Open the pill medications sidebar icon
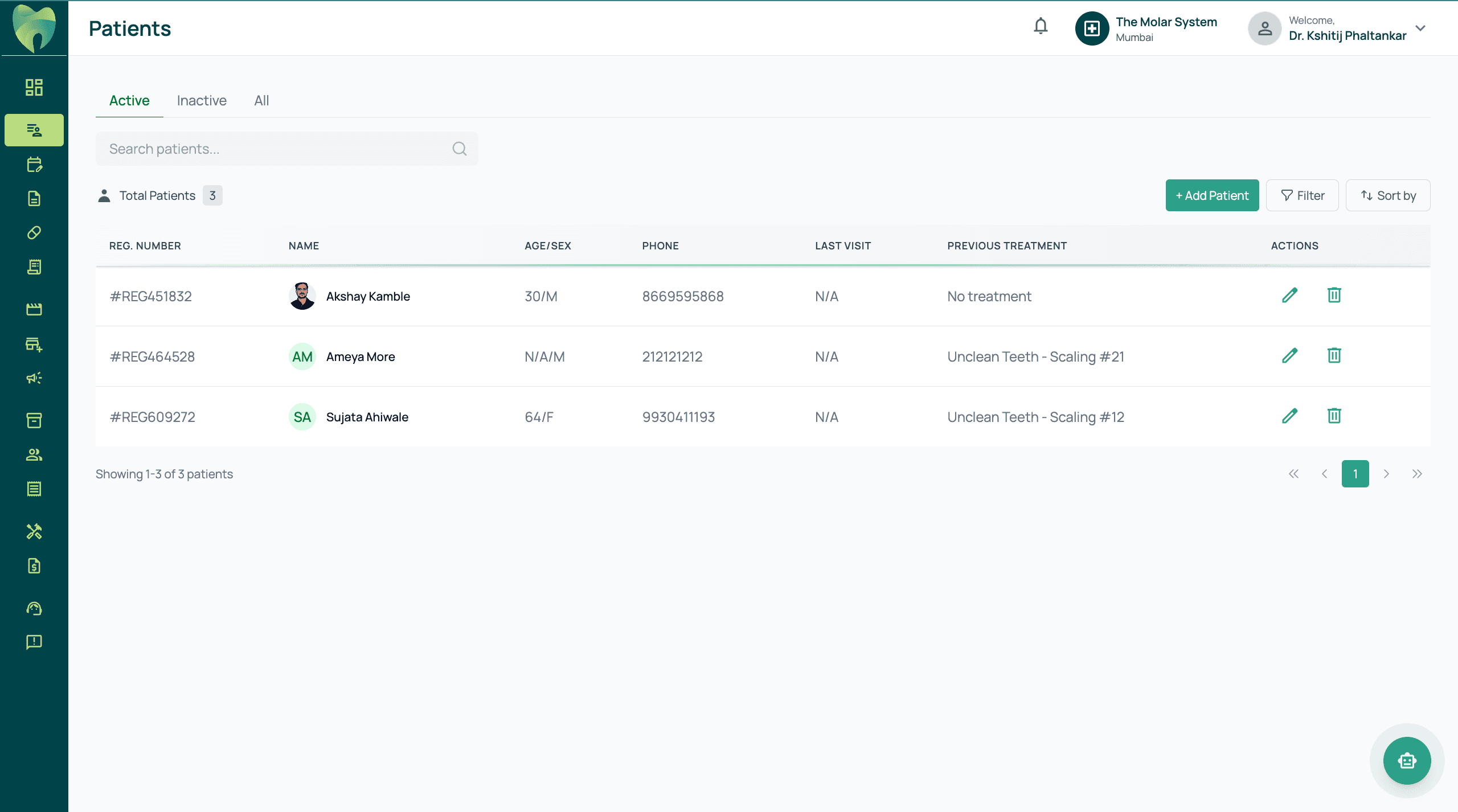 coord(34,233)
